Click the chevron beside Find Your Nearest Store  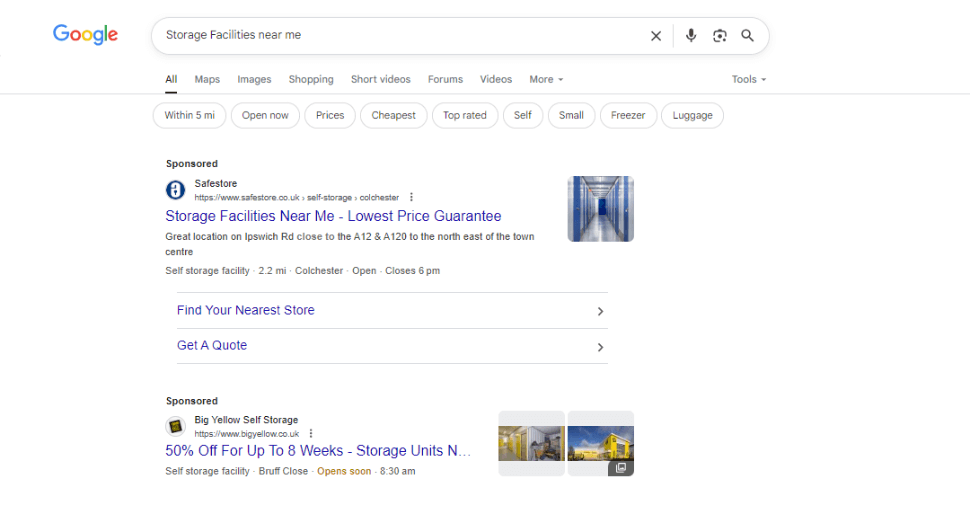600,311
